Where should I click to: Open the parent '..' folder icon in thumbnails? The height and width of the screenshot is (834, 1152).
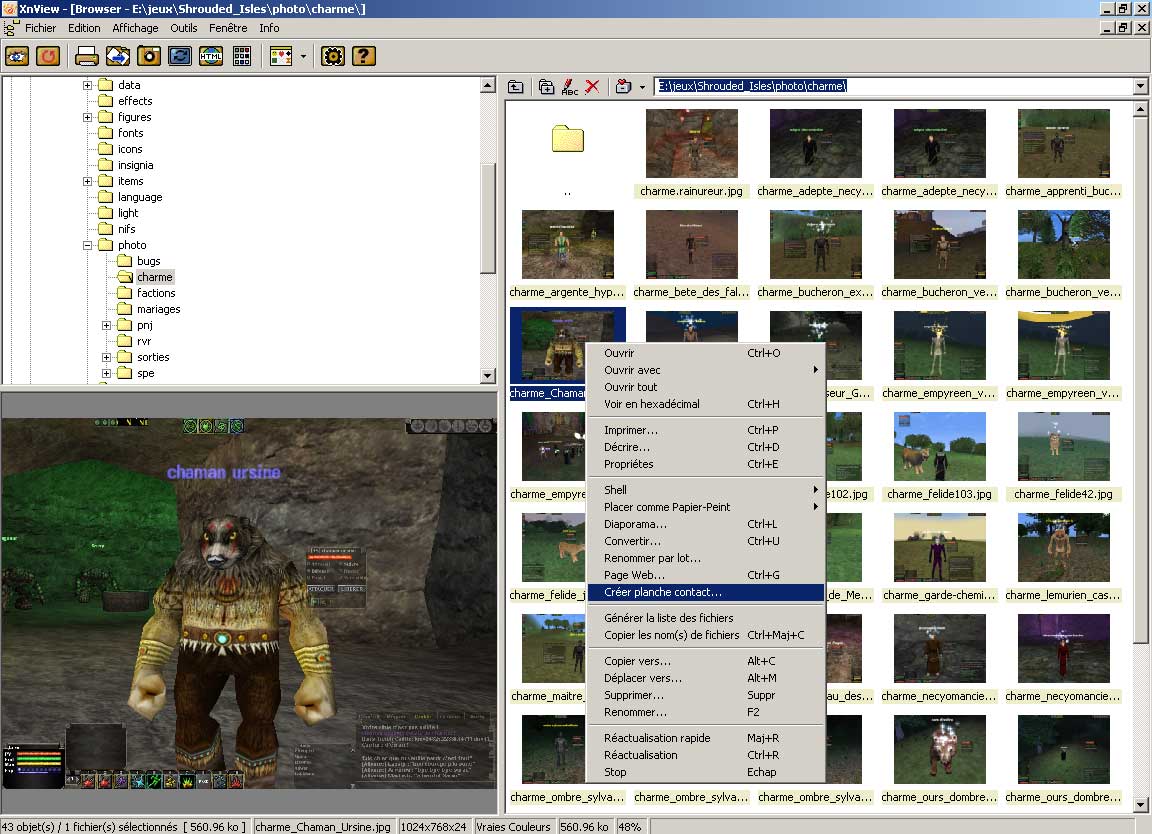coord(568,138)
